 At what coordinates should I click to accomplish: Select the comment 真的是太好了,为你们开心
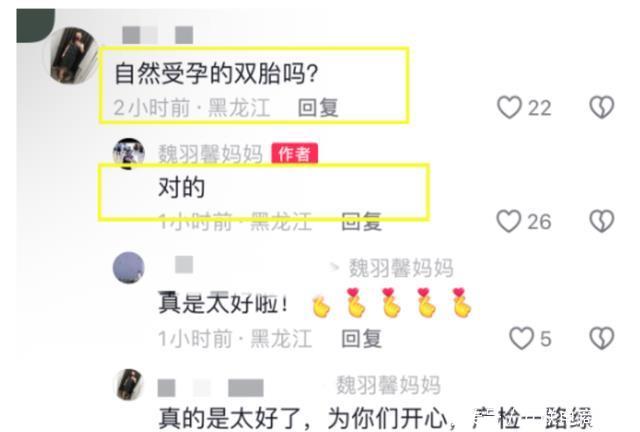pos(307,418)
